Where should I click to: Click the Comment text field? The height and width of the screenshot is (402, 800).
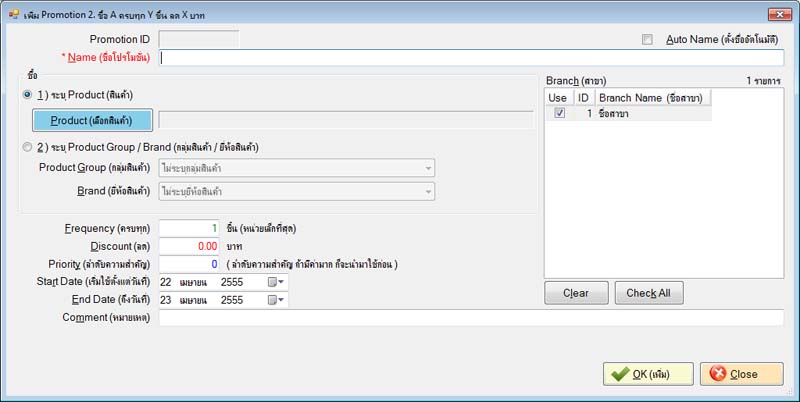pos(471,317)
